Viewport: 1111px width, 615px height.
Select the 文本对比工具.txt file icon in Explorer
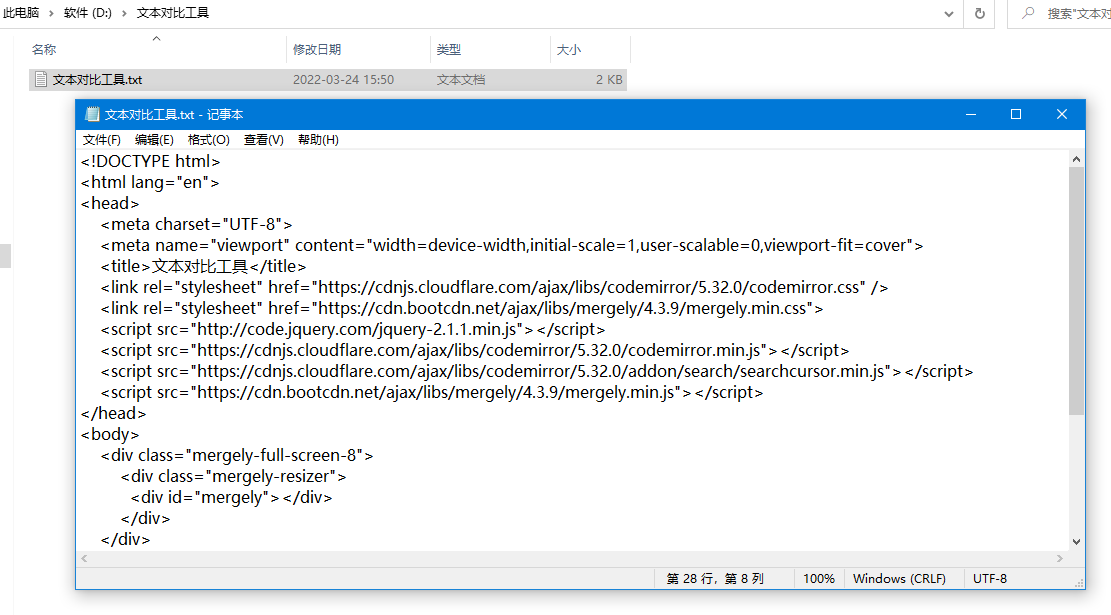(x=40, y=79)
